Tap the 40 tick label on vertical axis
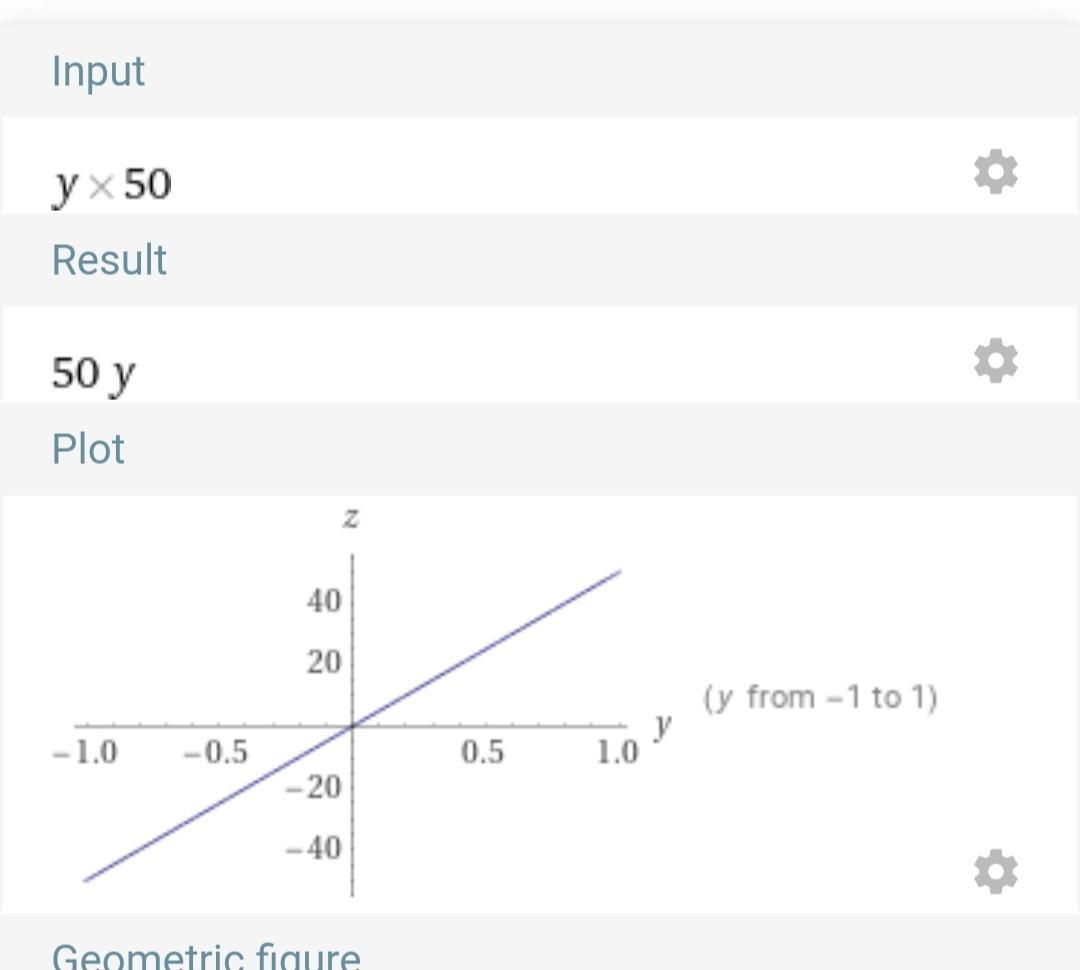The width and height of the screenshot is (1080, 970). [x=323, y=601]
